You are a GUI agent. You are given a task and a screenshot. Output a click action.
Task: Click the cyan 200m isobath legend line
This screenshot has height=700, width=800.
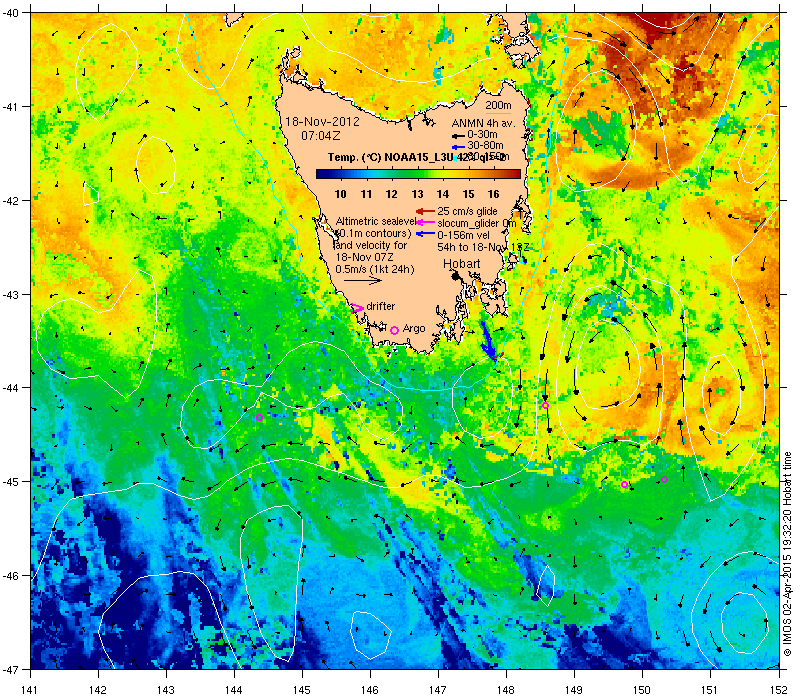pos(497,112)
